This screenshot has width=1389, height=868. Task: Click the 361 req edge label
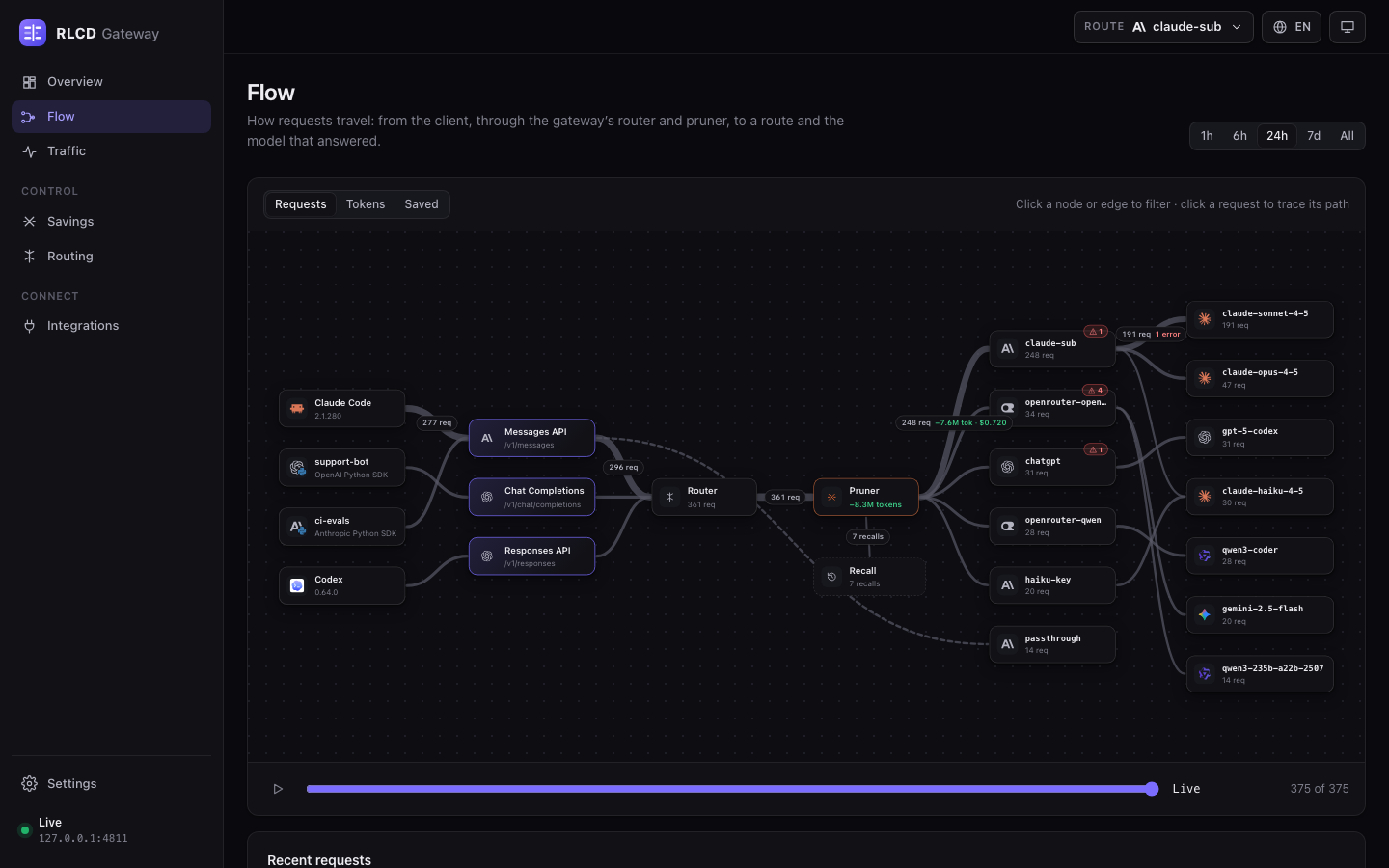coord(785,498)
